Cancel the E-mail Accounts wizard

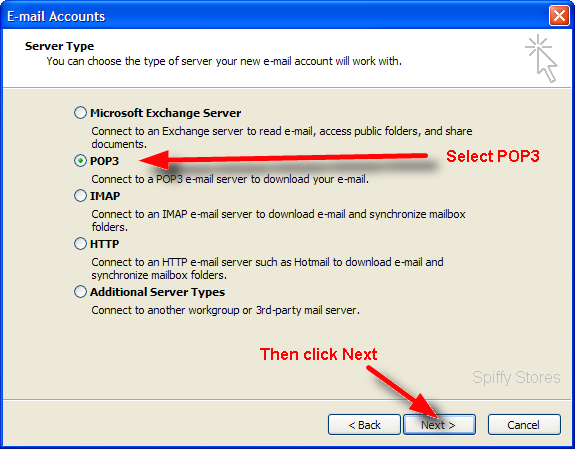[524, 425]
